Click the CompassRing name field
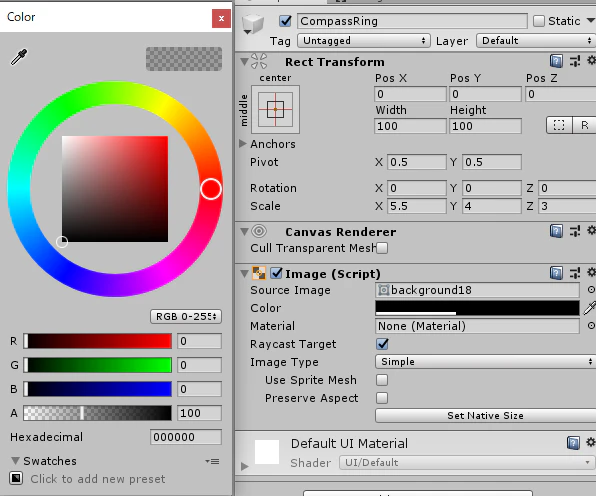 (x=412, y=21)
